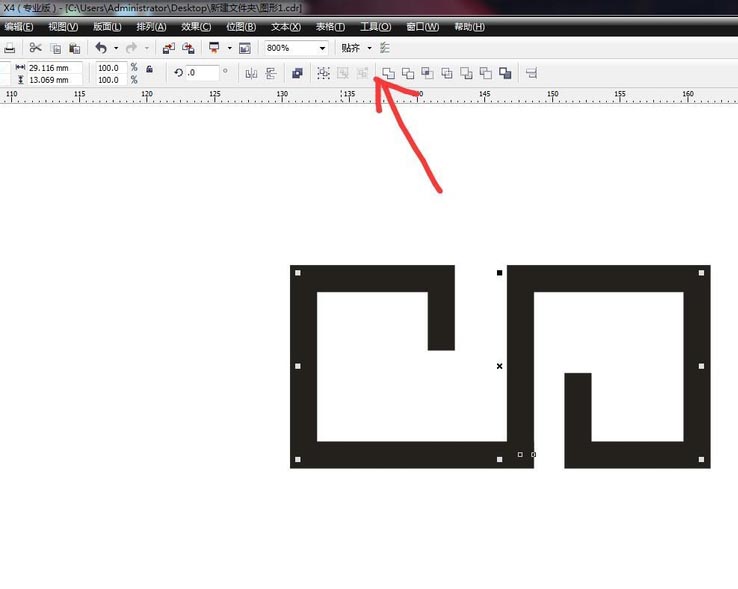Viewport: 738px width, 589px height.
Task: Click the Ungroup icon
Action: 343,73
